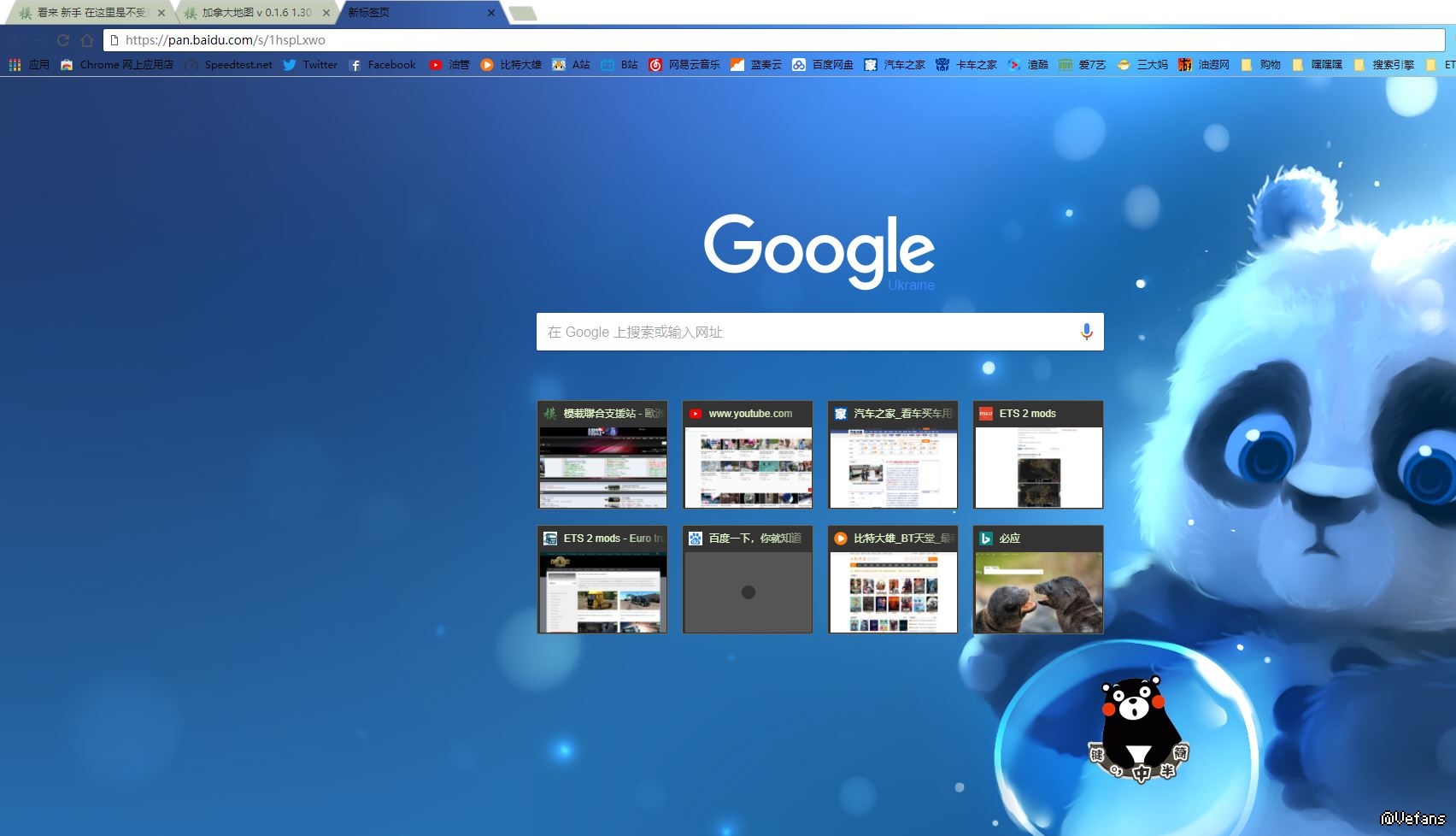Open the 爱7艺 bookmark
This screenshot has height=836, width=1456.
(x=1083, y=65)
